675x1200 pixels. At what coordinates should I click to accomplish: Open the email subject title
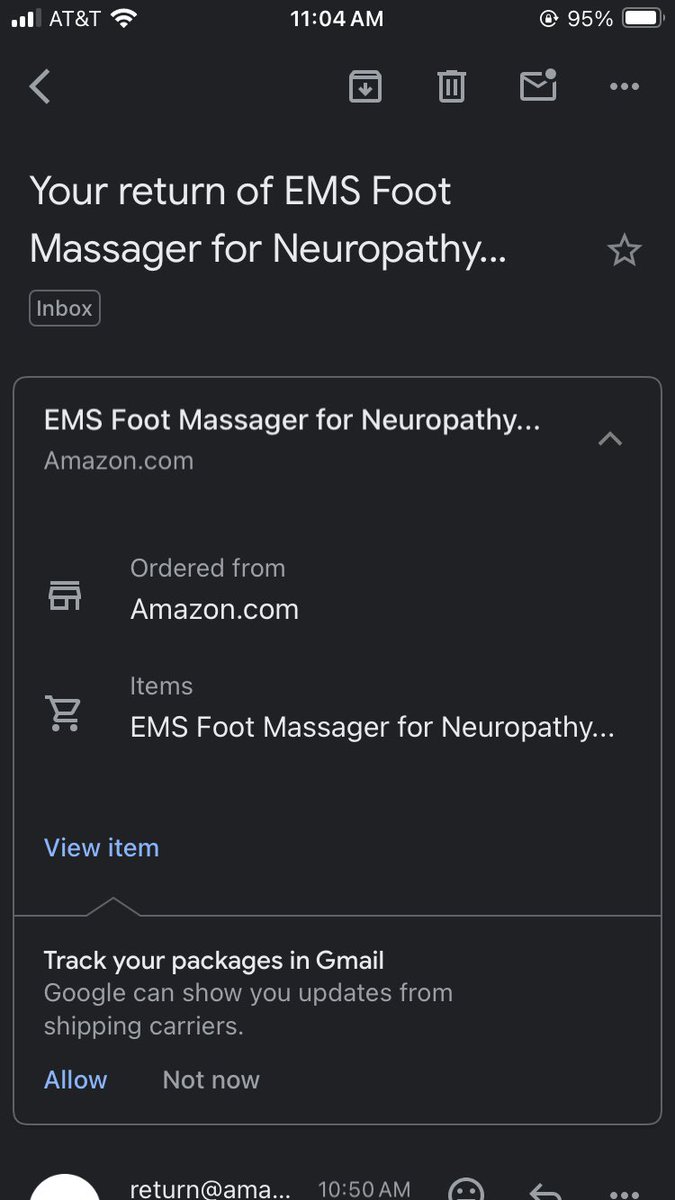(x=268, y=220)
